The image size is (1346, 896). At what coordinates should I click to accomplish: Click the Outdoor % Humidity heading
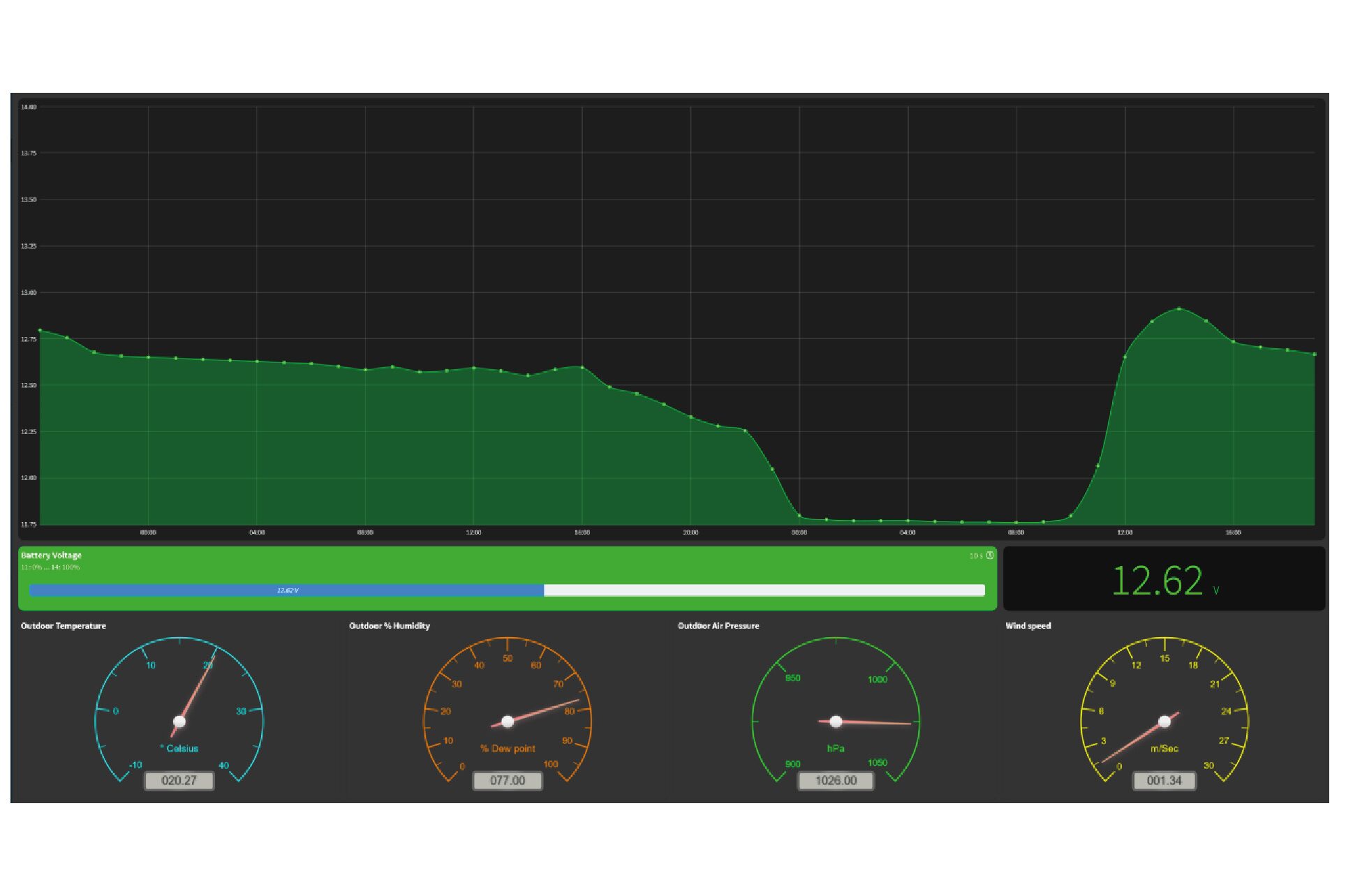click(x=390, y=626)
